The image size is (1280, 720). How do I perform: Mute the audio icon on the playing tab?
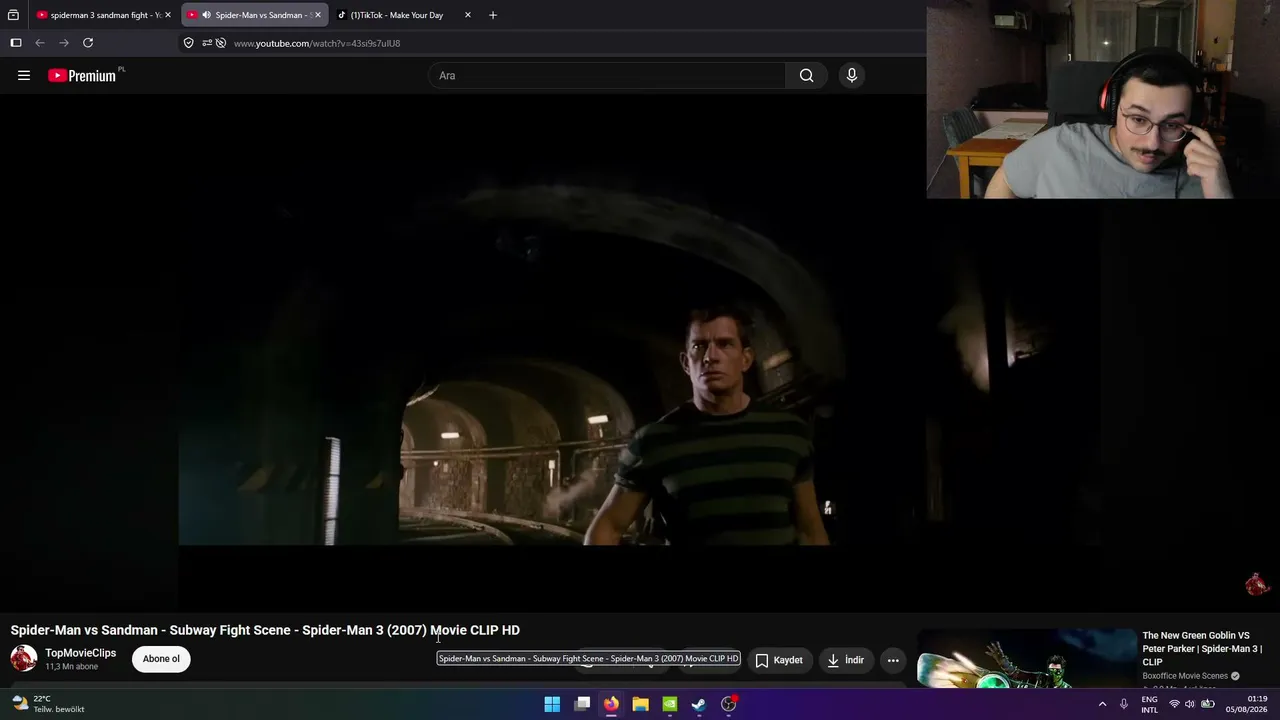(206, 15)
